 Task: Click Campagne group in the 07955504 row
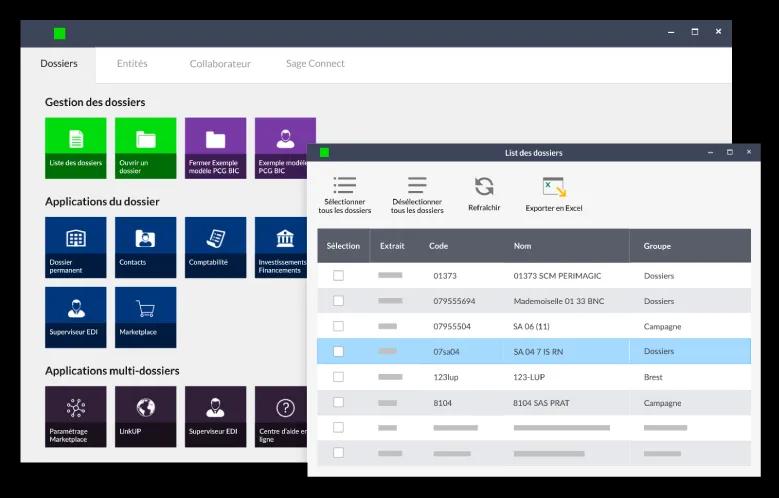coord(662,327)
